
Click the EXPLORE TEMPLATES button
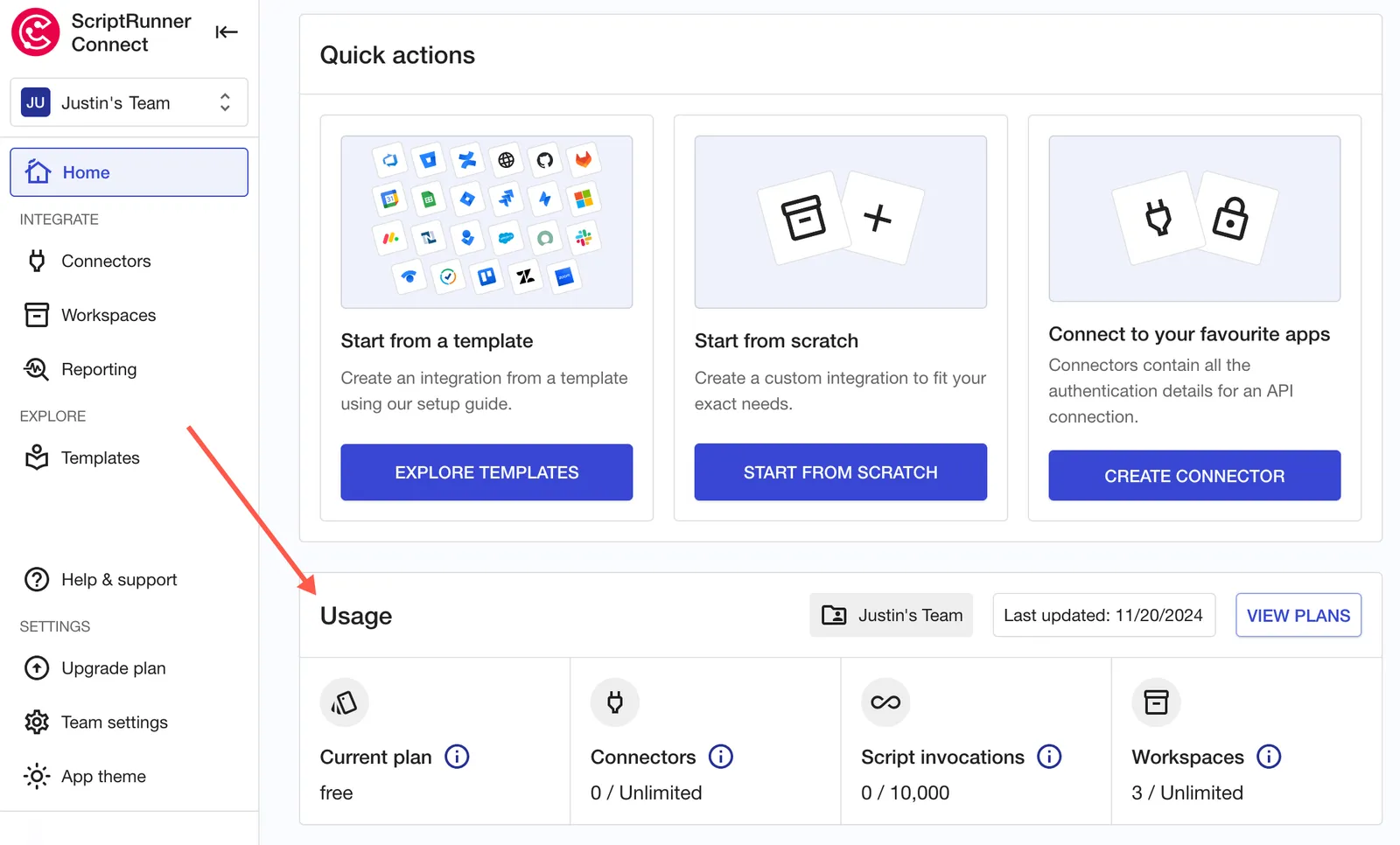point(486,472)
